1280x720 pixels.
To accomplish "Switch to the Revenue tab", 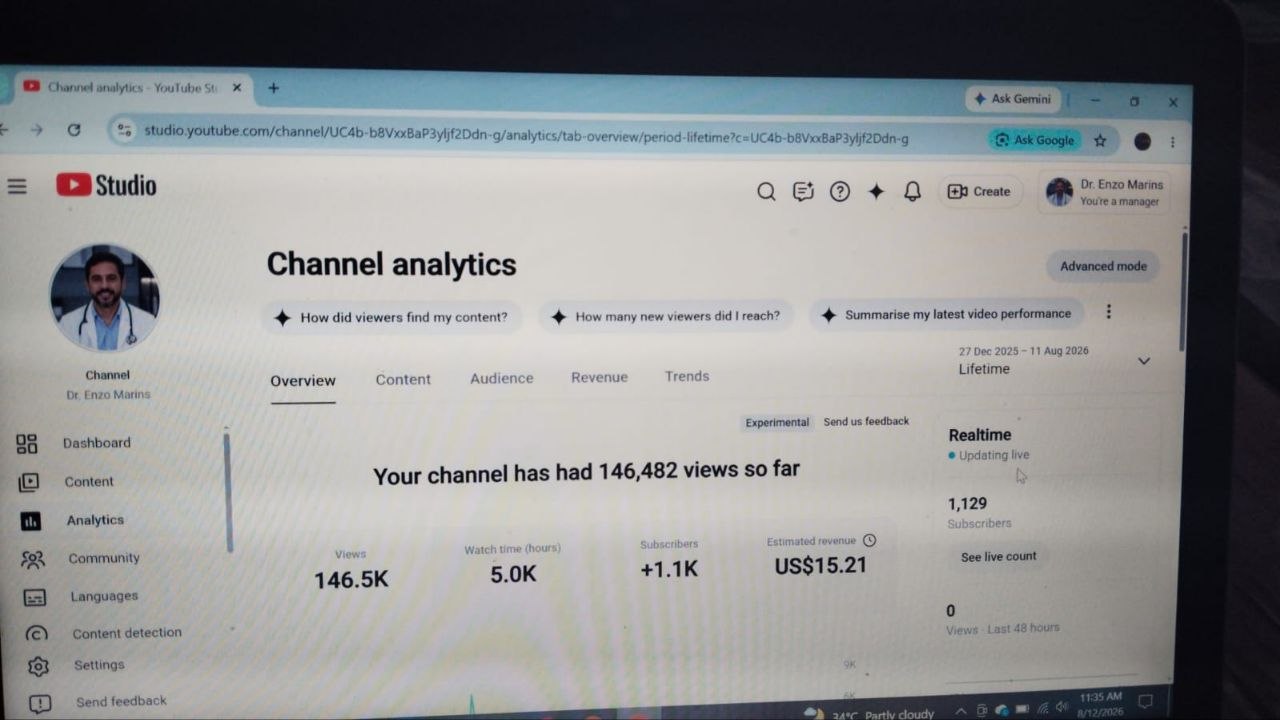I will pyautogui.click(x=599, y=377).
